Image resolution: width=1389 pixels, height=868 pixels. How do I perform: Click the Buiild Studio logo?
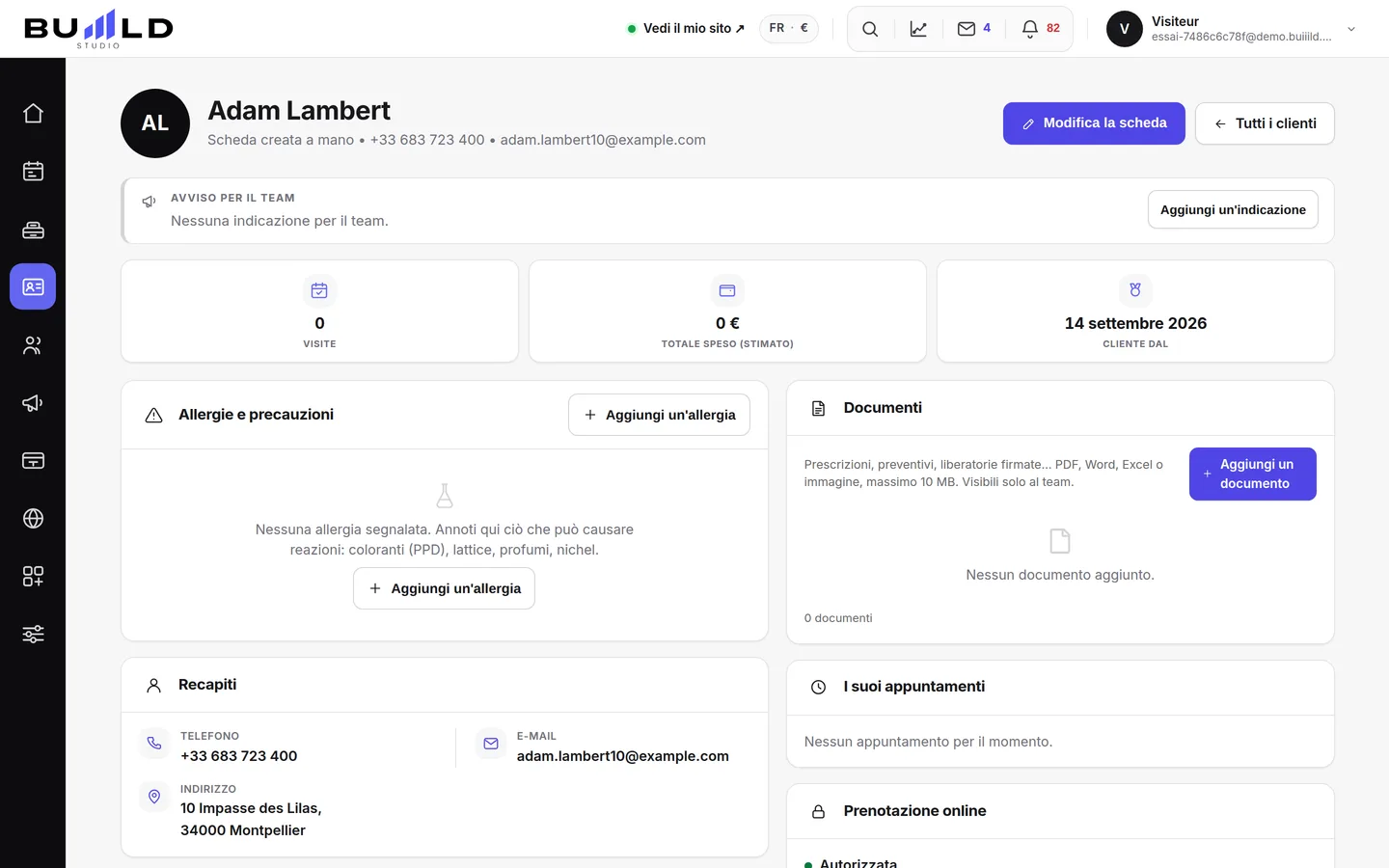pyautogui.click(x=98, y=29)
